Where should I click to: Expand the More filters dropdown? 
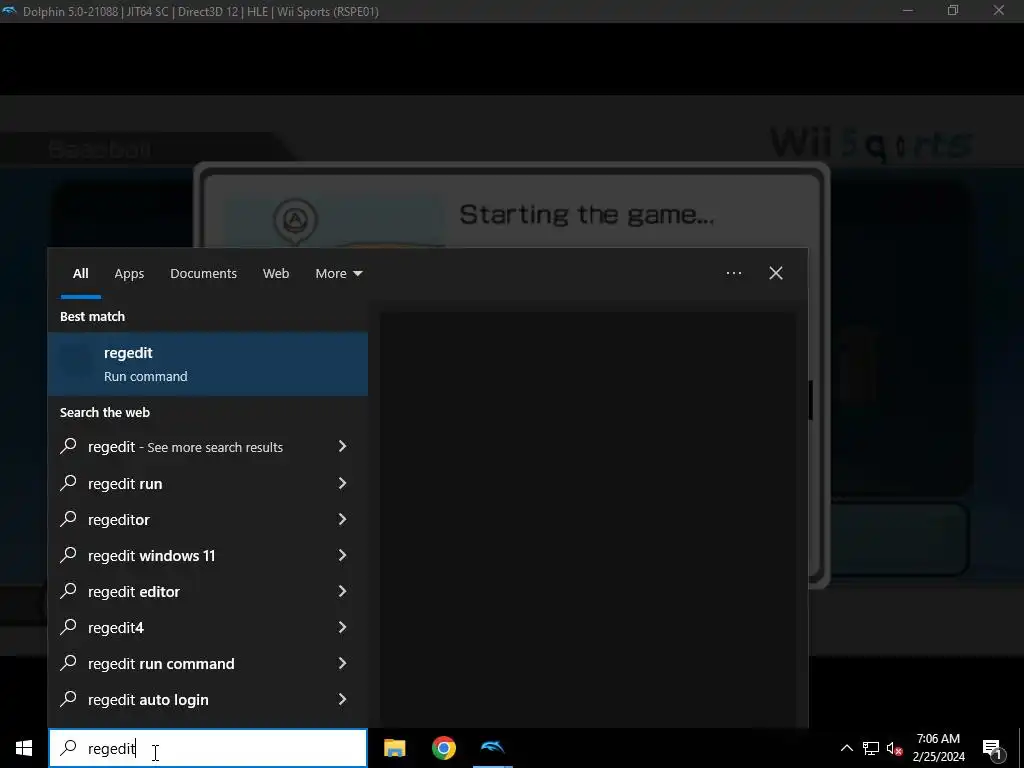(338, 274)
